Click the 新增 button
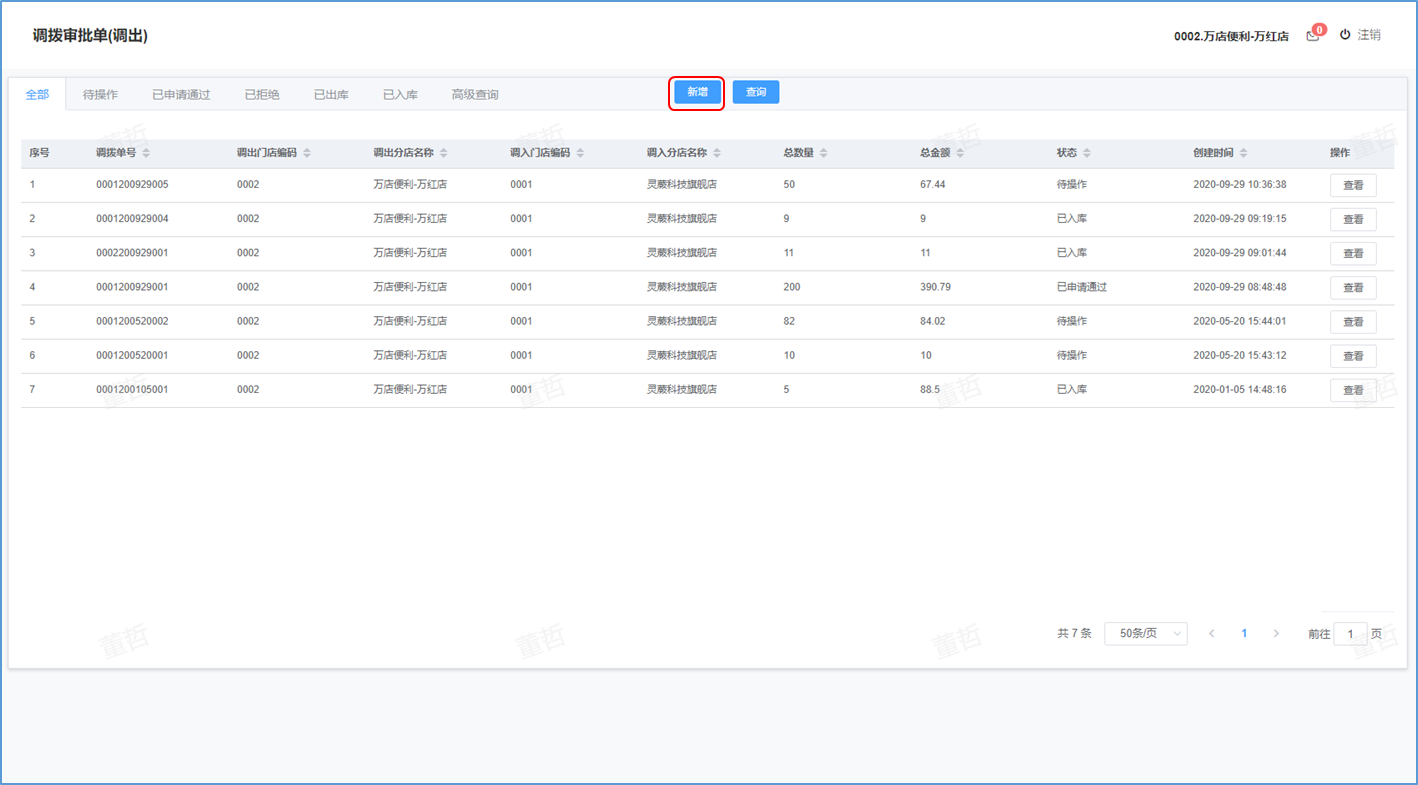 click(697, 92)
